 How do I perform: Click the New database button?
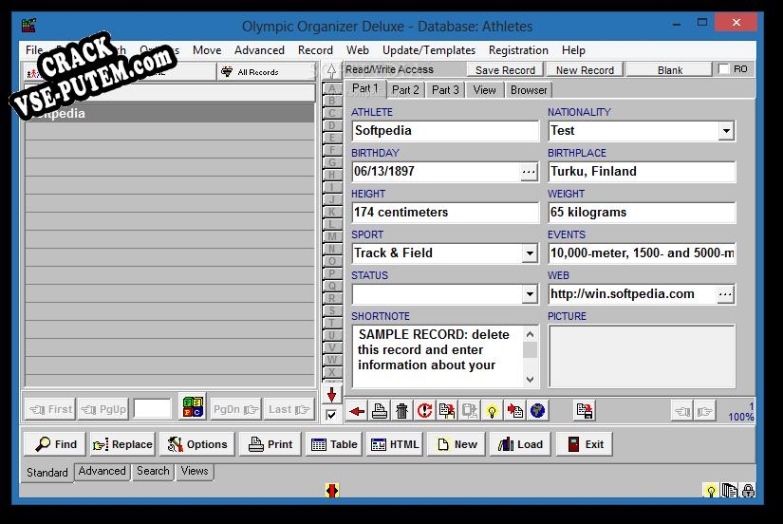pyautogui.click(x=456, y=444)
